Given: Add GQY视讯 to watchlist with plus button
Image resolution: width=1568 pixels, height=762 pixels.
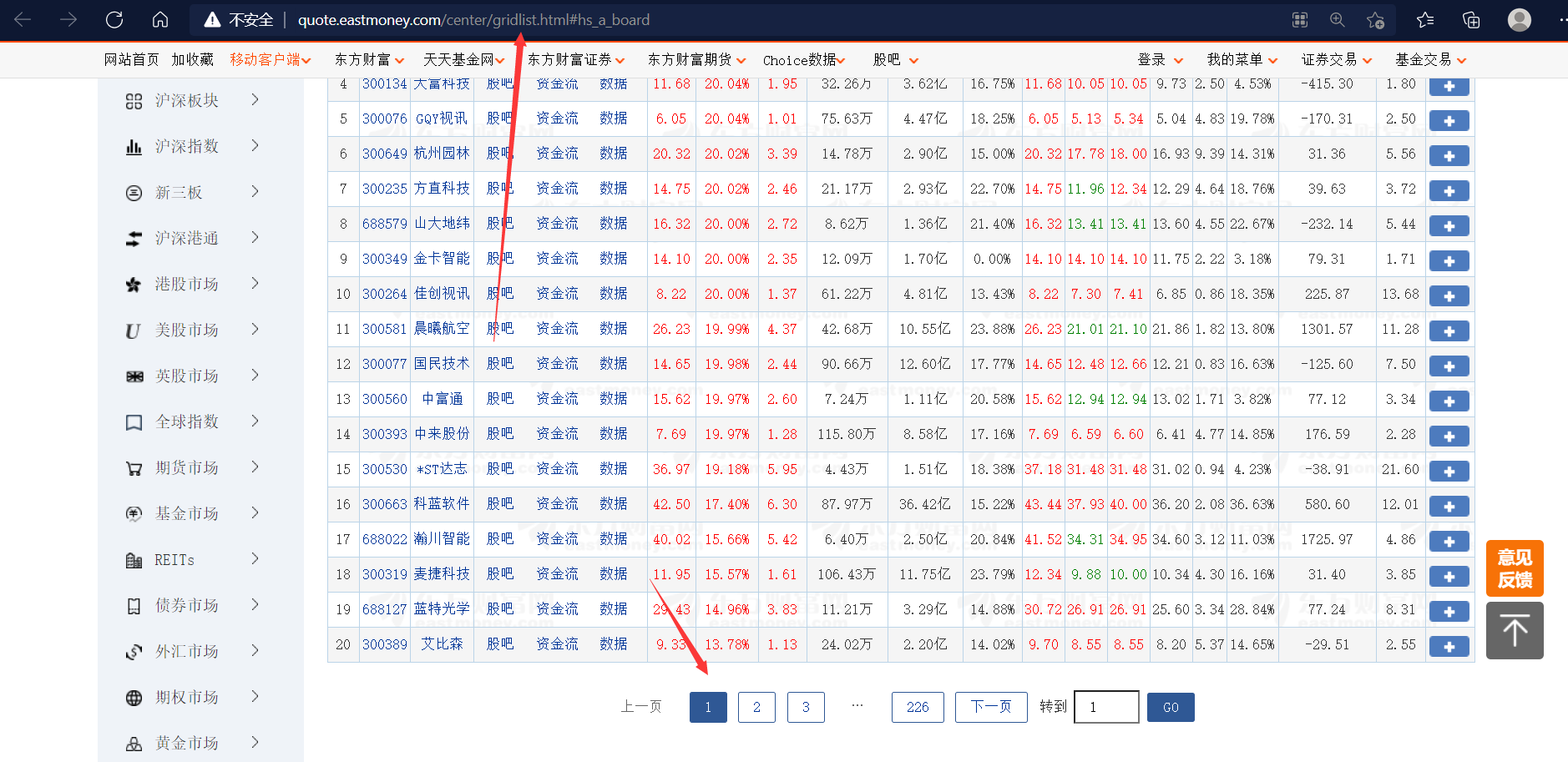Looking at the screenshot, I should [x=1449, y=121].
